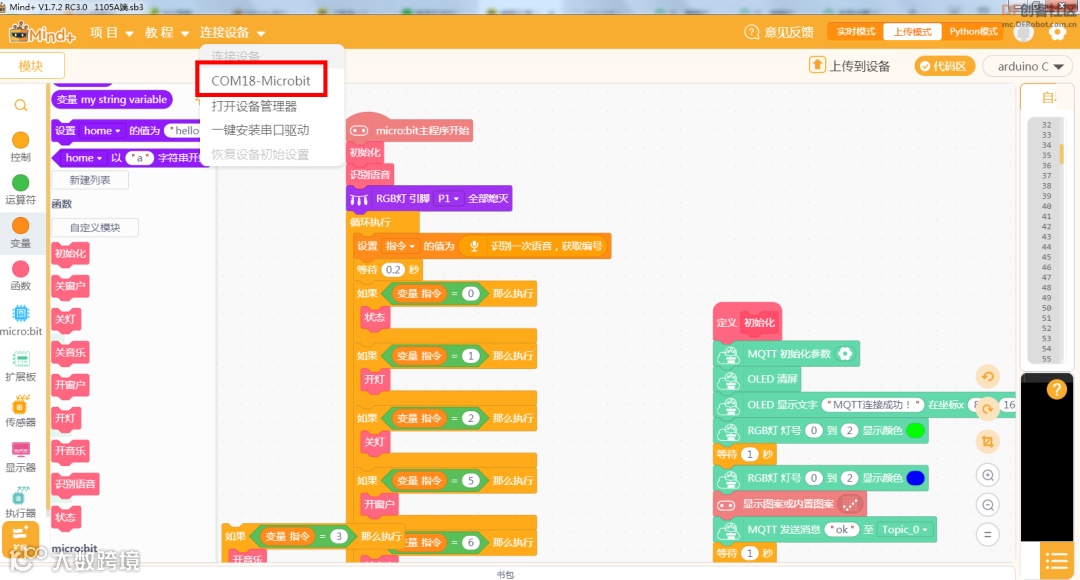Select the 初始化 function block in palette
Screen dimensions: 1080x580
point(70,253)
